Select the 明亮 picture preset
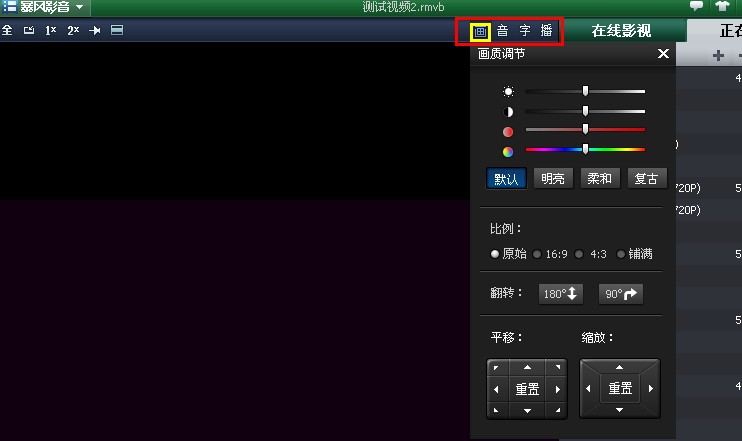 pyautogui.click(x=553, y=179)
